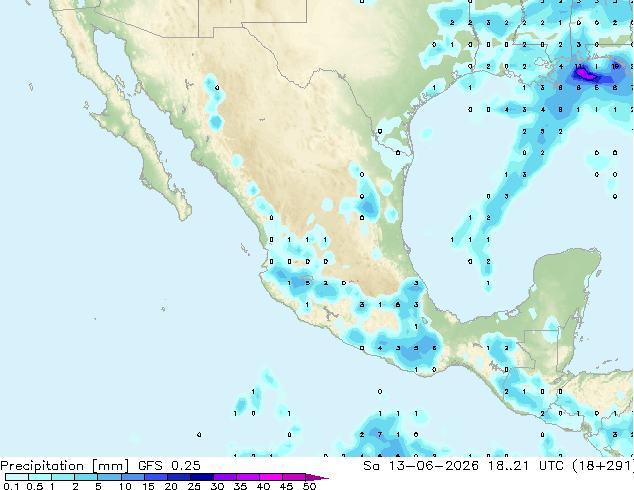Click the precipitation value '11' near the Gulf coast
The width and height of the screenshot is (634, 490).
(x=579, y=66)
